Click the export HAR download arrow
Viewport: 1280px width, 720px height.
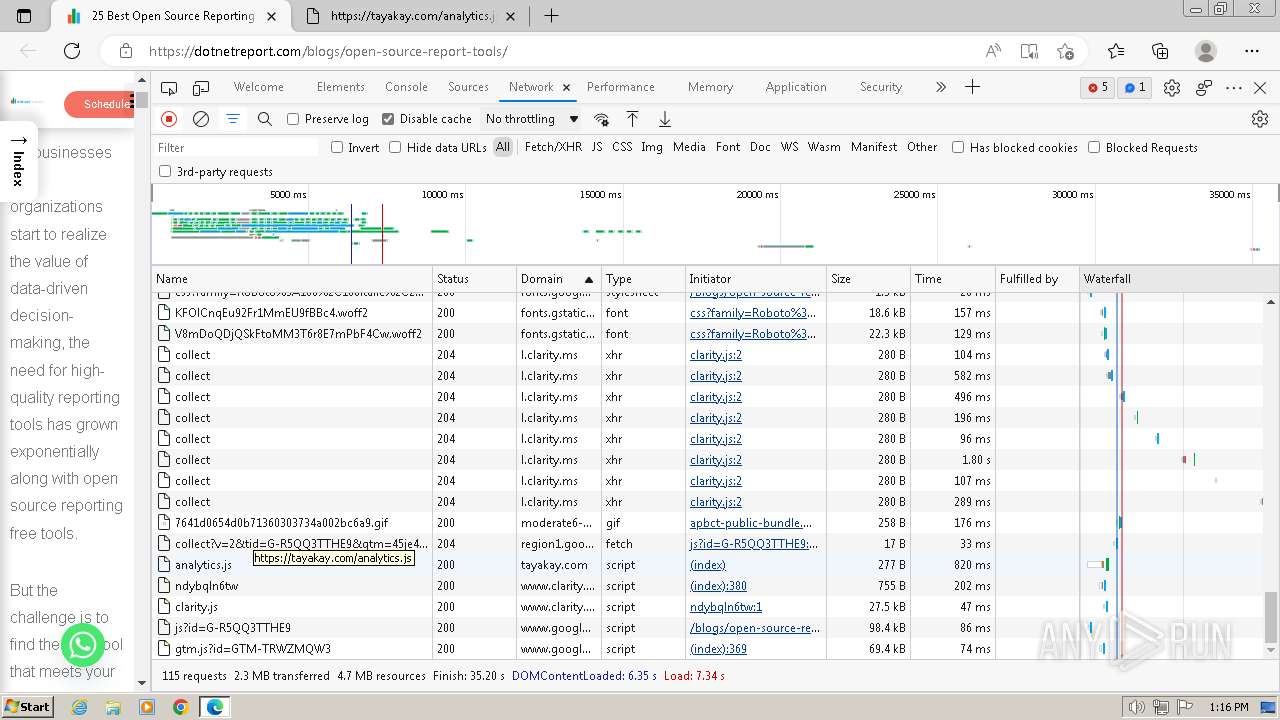(x=665, y=119)
